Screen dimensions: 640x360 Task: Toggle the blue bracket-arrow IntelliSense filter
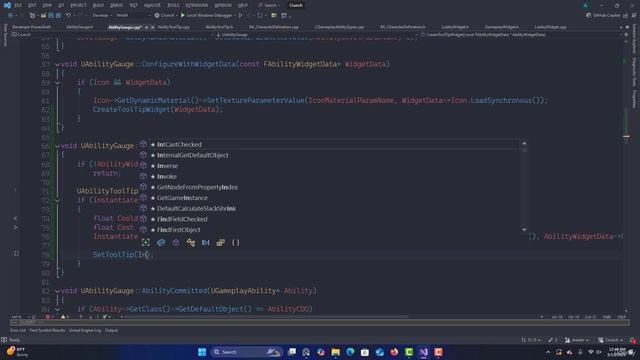205,242
